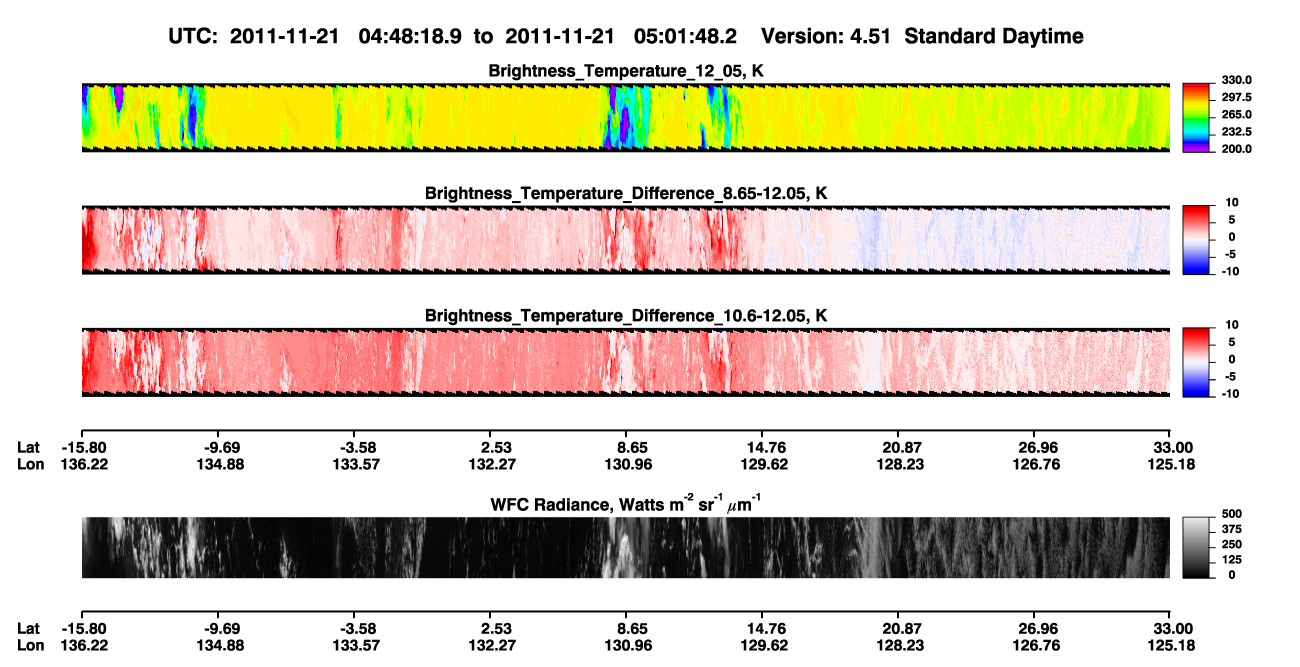This screenshot has height=667, width=1300.
Task: Click the 8.65-12.05 temperature difference image strip
Action: (x=626, y=240)
